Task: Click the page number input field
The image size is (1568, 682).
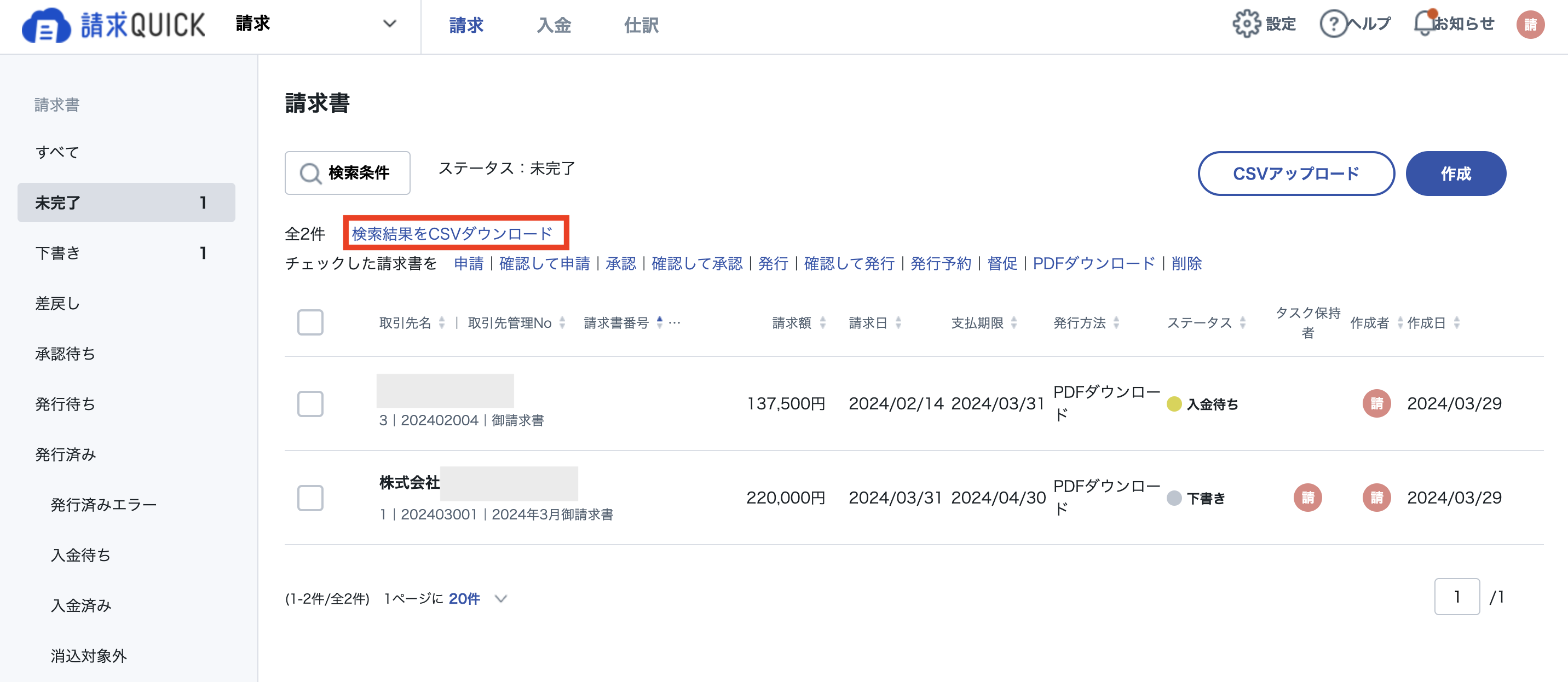Action: coord(1457,597)
